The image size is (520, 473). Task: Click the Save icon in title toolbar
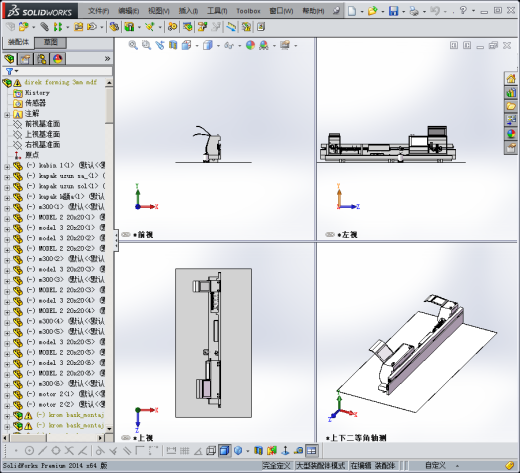tap(394, 11)
